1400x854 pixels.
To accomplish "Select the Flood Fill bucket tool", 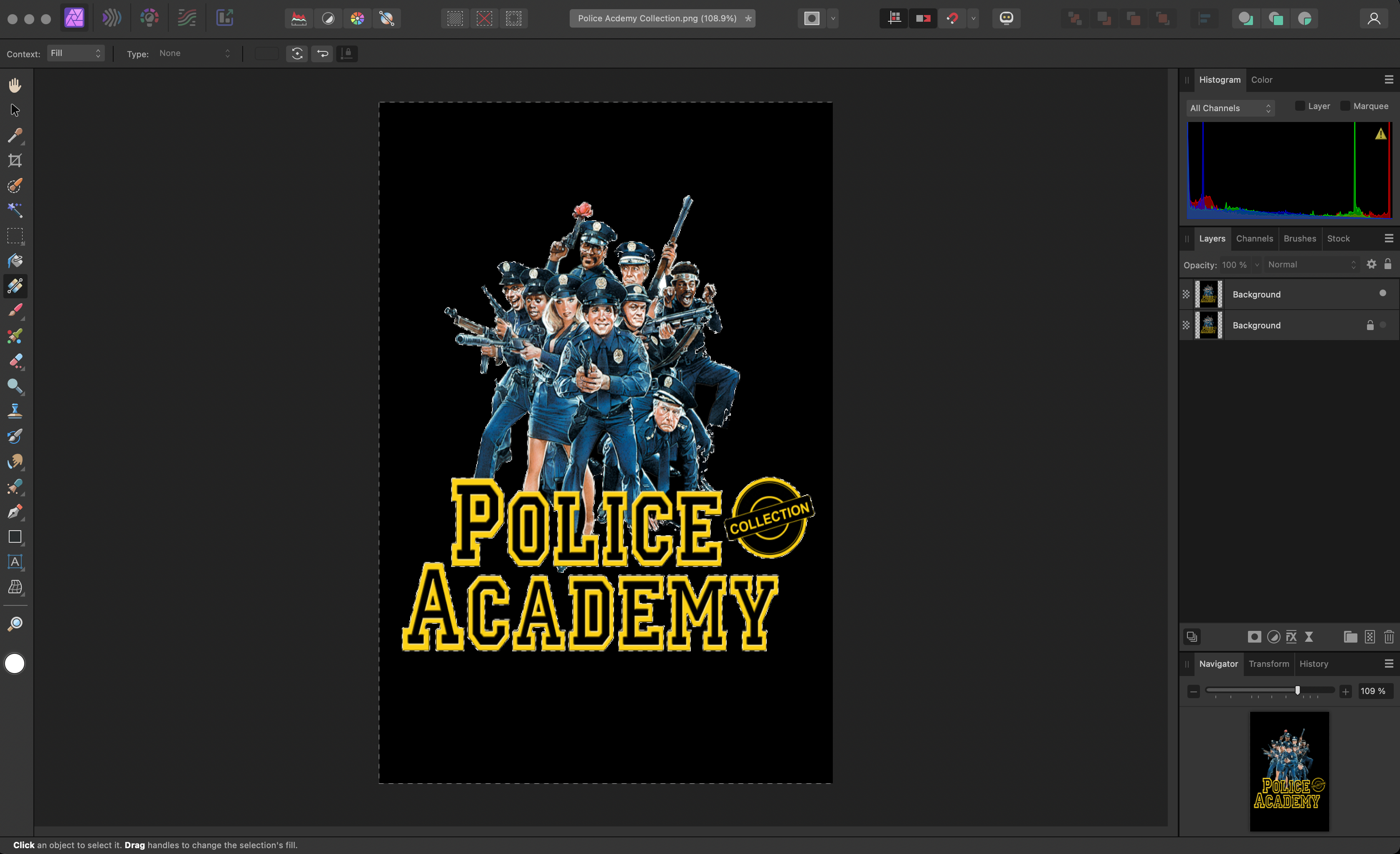I will tap(15, 261).
